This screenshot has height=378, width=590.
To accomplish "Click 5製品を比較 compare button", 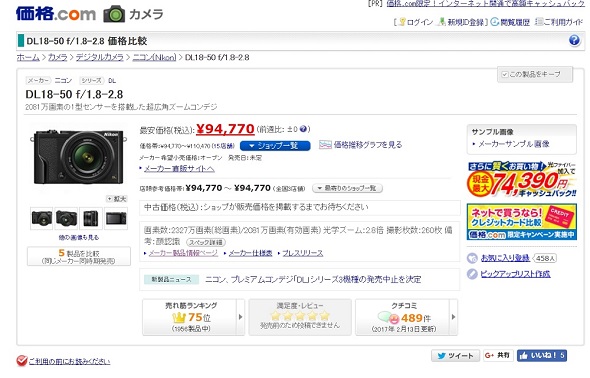I will coord(79,256).
